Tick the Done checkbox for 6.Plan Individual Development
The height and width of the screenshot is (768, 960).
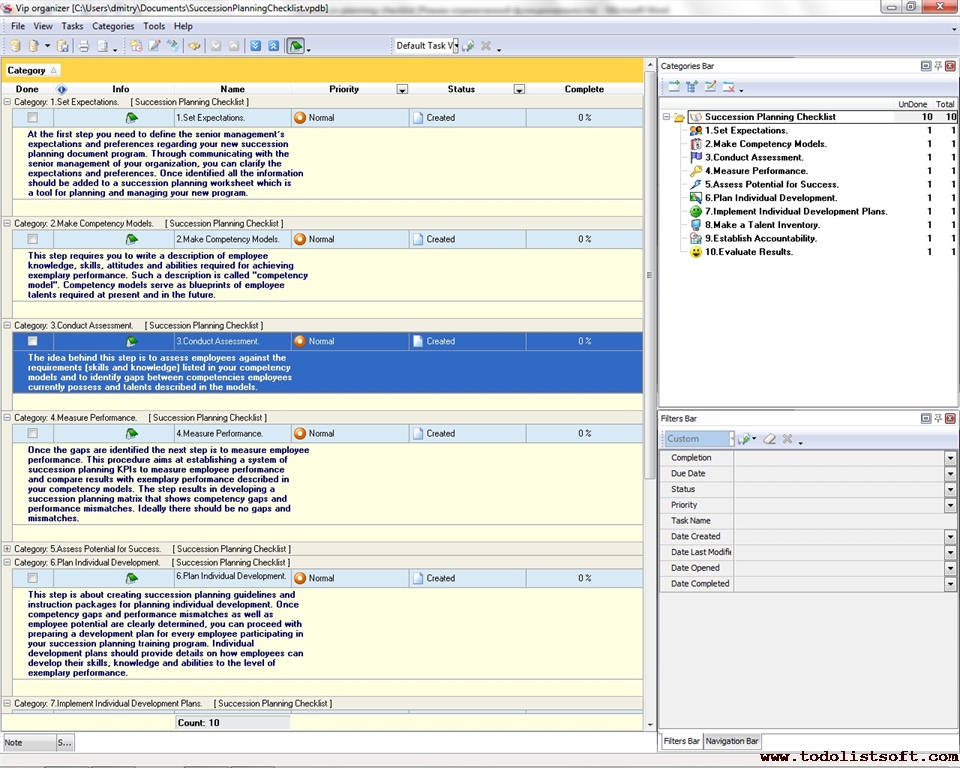click(x=33, y=578)
